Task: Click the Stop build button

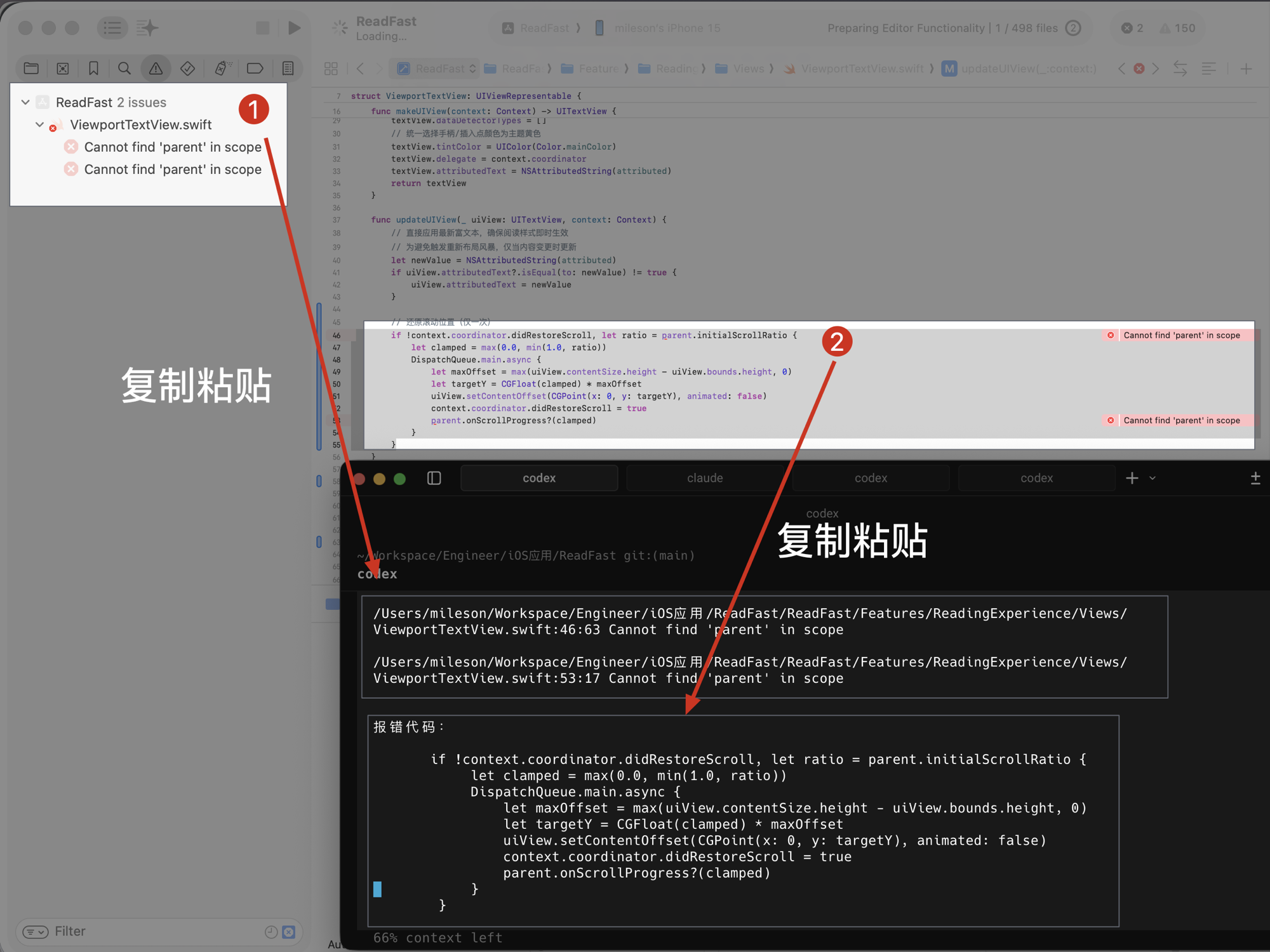Action: pos(262,28)
